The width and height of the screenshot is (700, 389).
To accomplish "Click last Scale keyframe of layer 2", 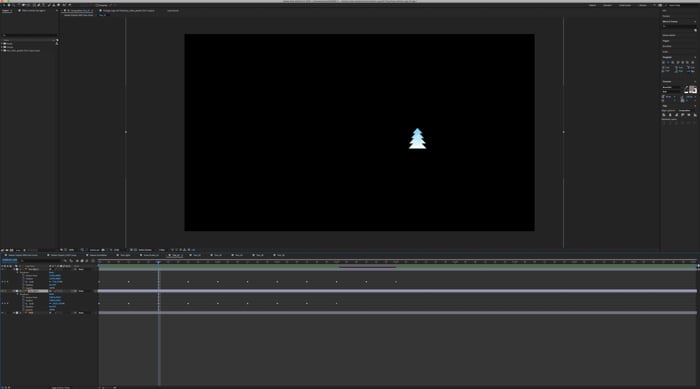I will tap(337, 303).
